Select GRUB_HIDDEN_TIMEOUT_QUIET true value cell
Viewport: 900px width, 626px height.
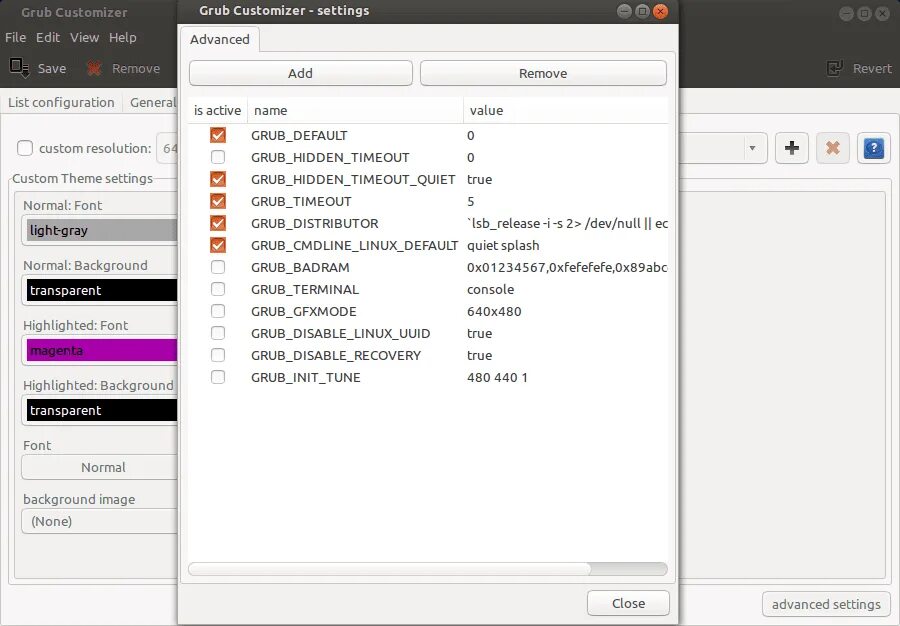click(479, 179)
